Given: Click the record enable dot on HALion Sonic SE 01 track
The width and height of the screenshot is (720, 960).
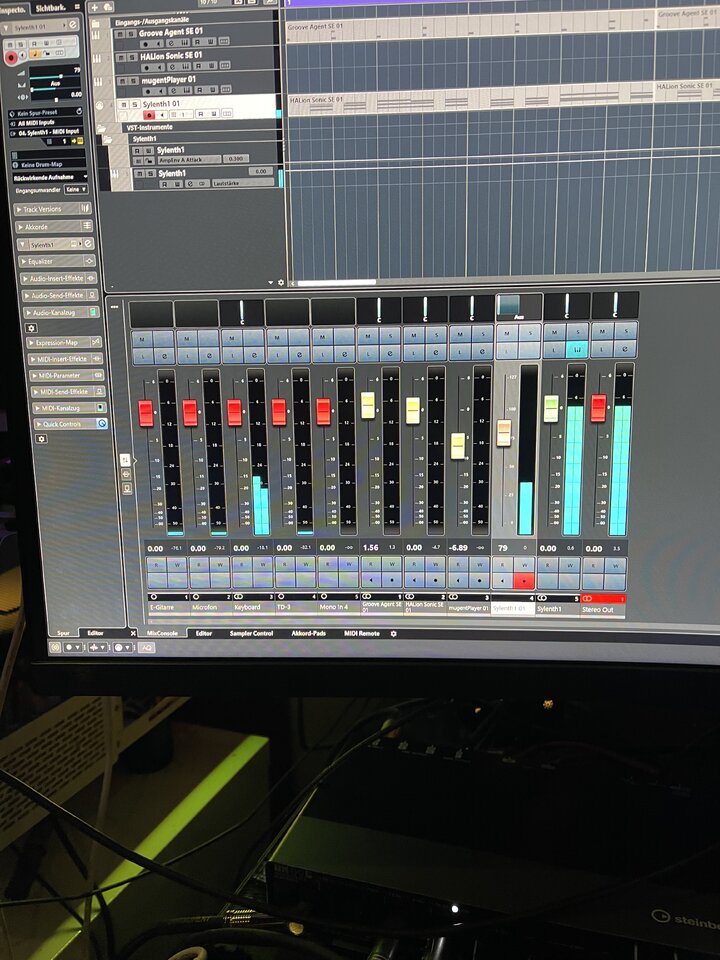Looking at the screenshot, I should tap(148, 66).
